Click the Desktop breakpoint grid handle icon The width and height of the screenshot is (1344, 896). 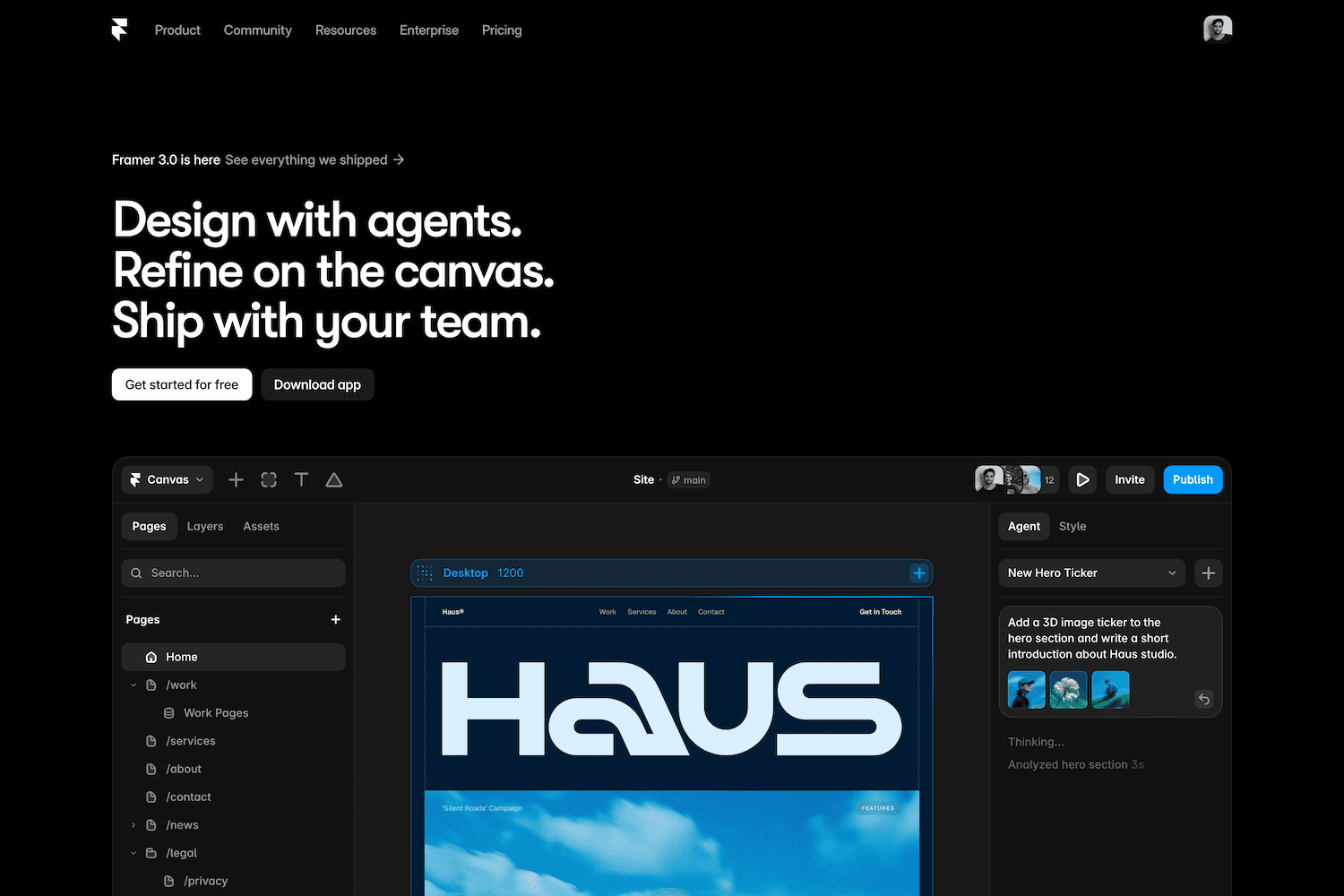click(x=426, y=573)
